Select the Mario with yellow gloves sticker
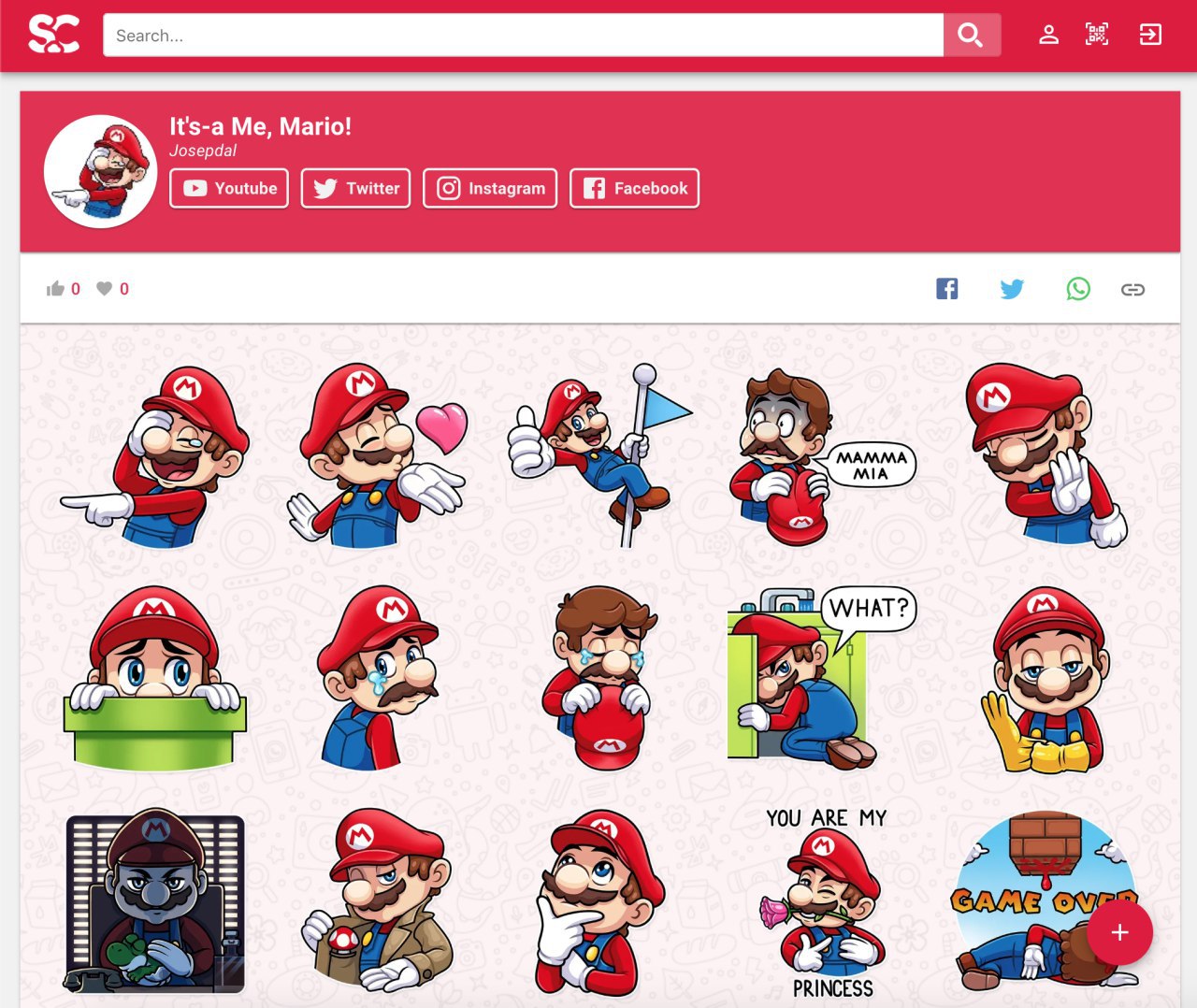1197x1008 pixels. pos(1046,680)
